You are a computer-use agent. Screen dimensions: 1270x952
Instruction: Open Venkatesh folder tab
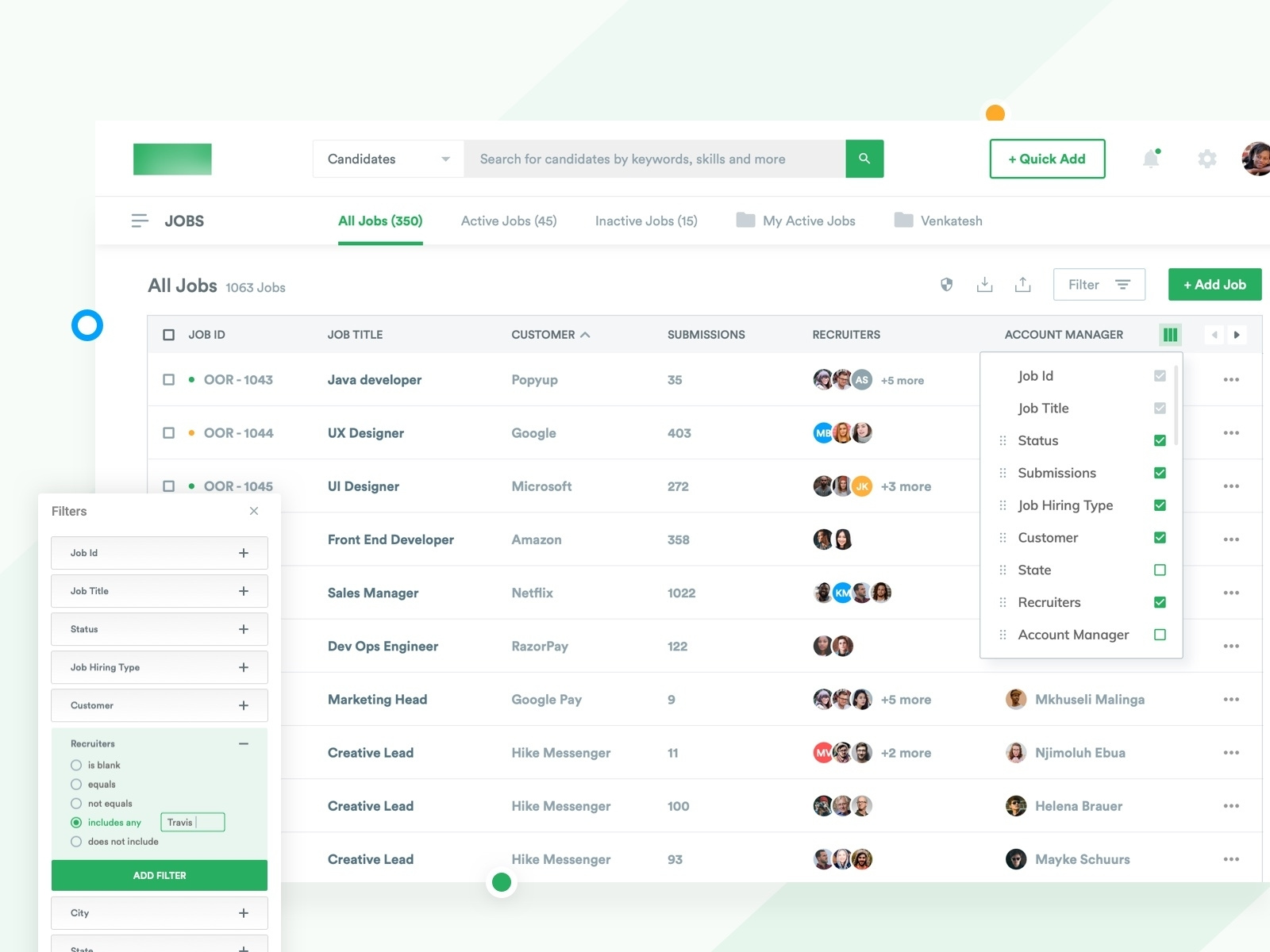coord(938,221)
